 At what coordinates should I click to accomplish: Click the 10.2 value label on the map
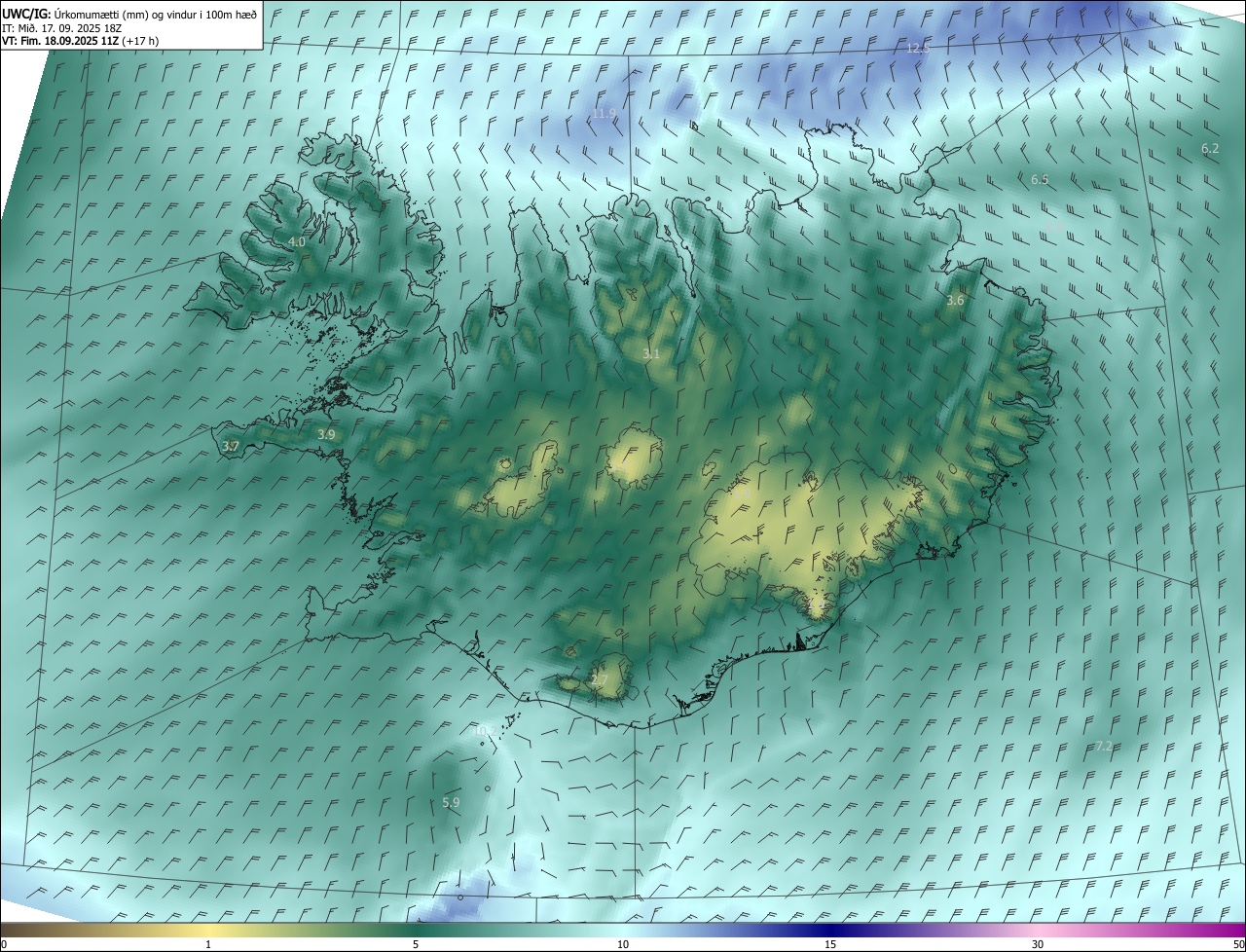point(484,730)
